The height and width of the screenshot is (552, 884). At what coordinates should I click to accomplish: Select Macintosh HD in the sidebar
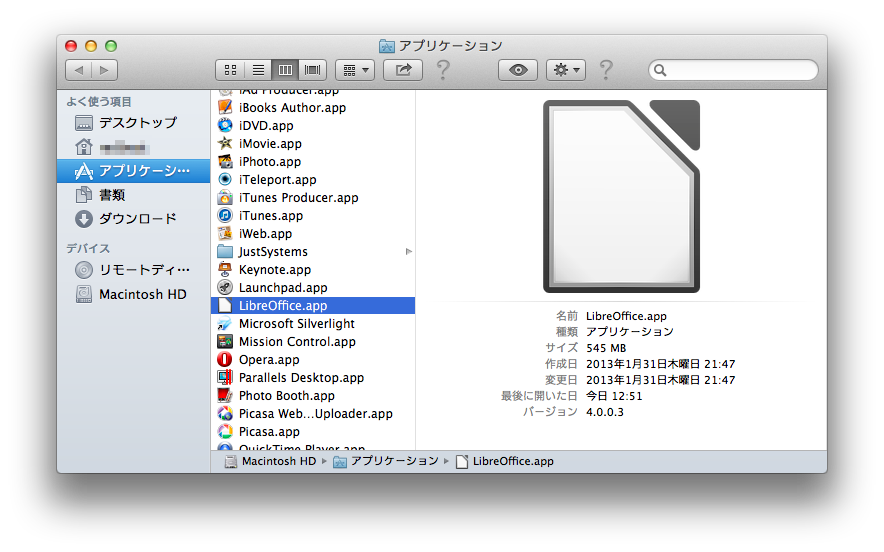coord(133,294)
